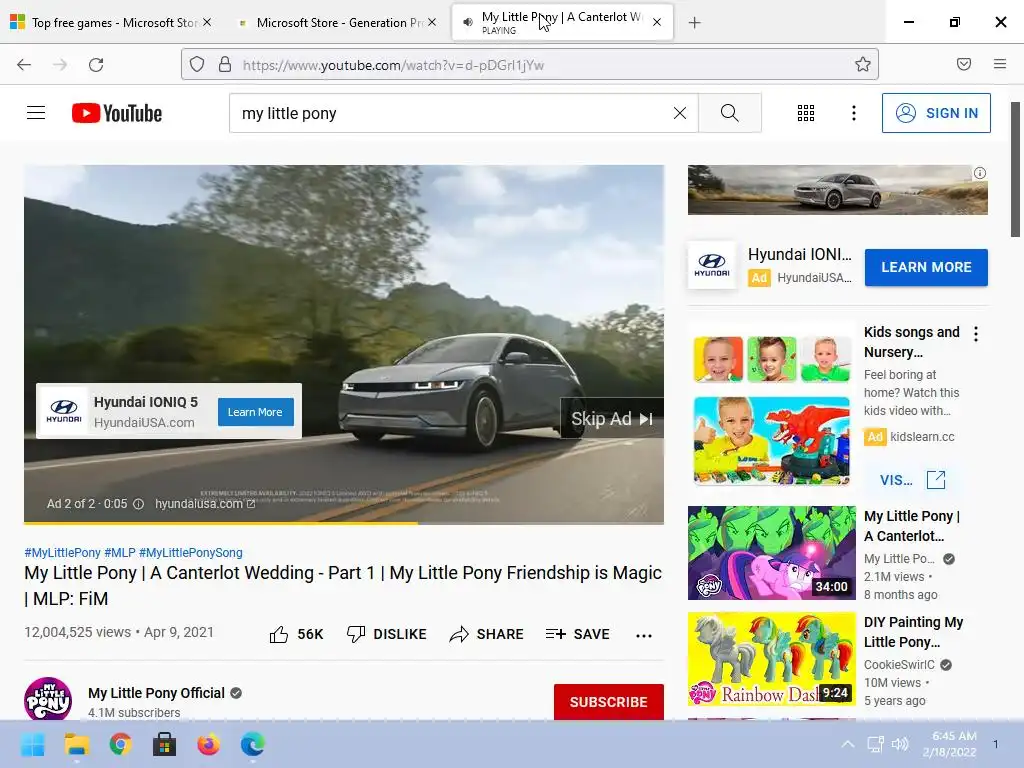1024x768 pixels.
Task: Share the video
Action: click(487, 634)
